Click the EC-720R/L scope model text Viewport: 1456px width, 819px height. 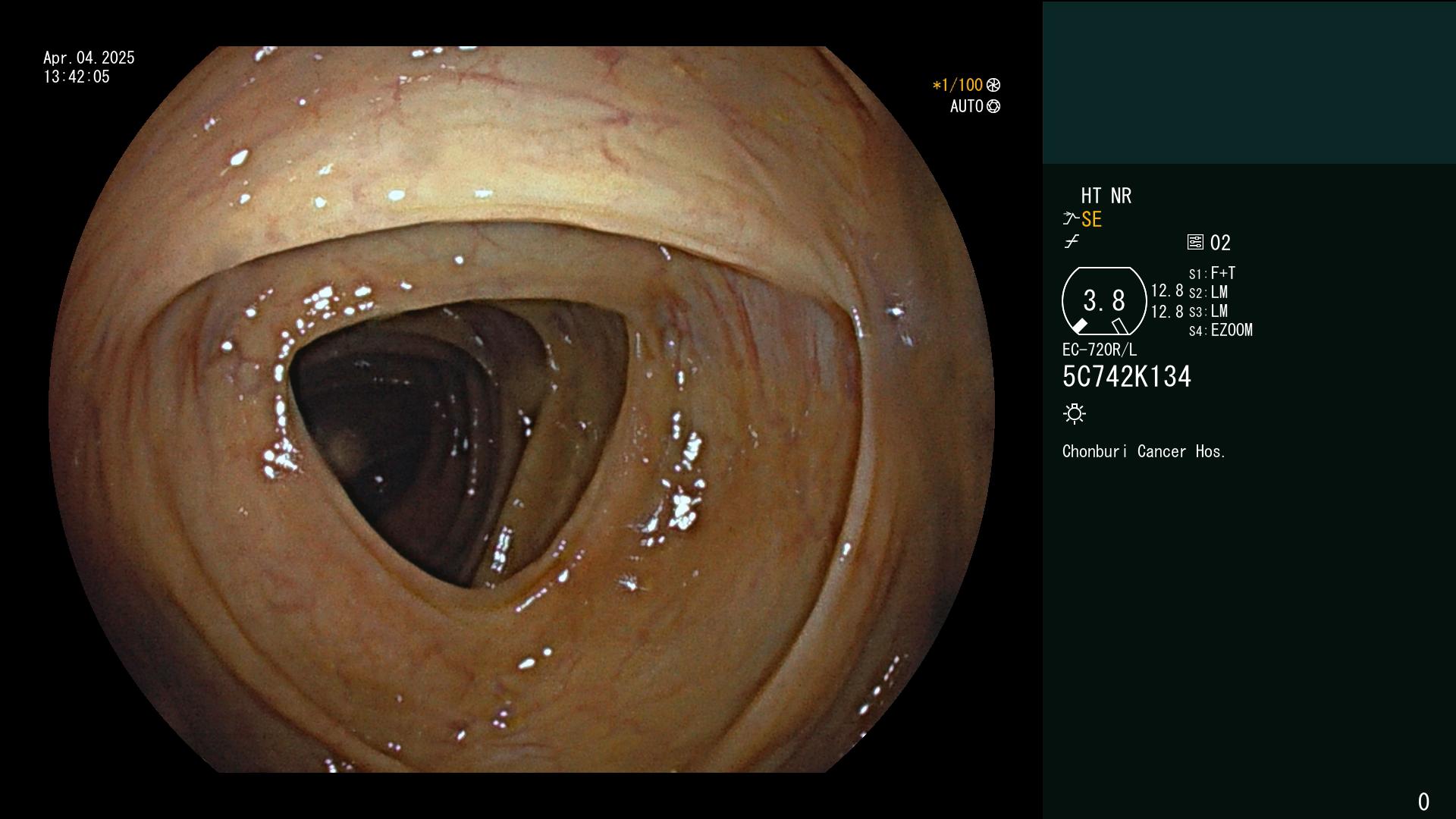point(1100,350)
